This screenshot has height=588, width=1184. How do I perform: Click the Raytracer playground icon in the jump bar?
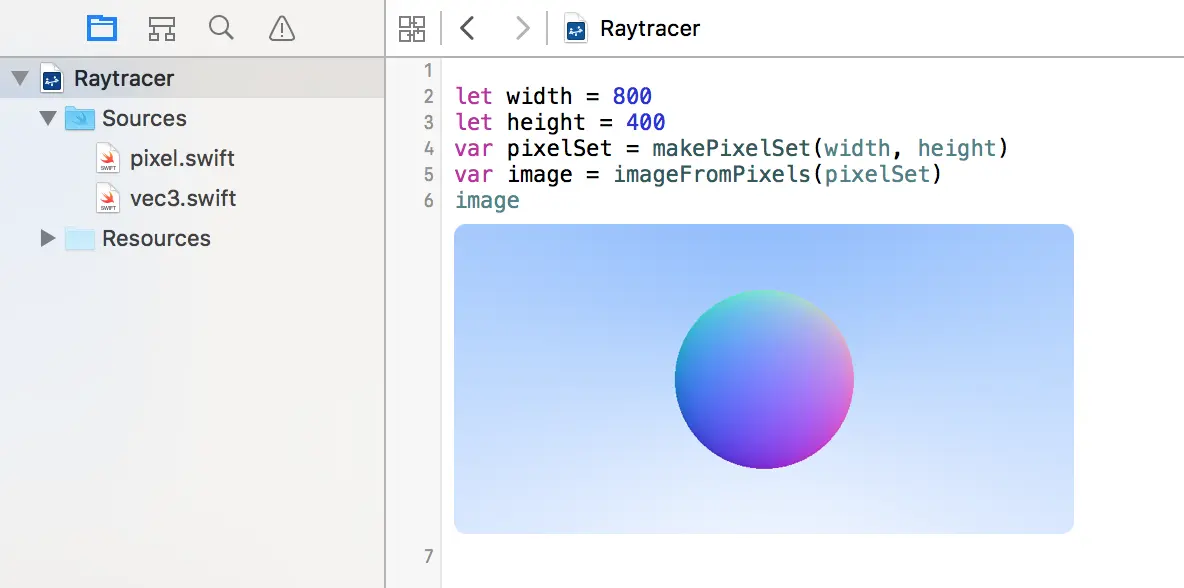(574, 28)
